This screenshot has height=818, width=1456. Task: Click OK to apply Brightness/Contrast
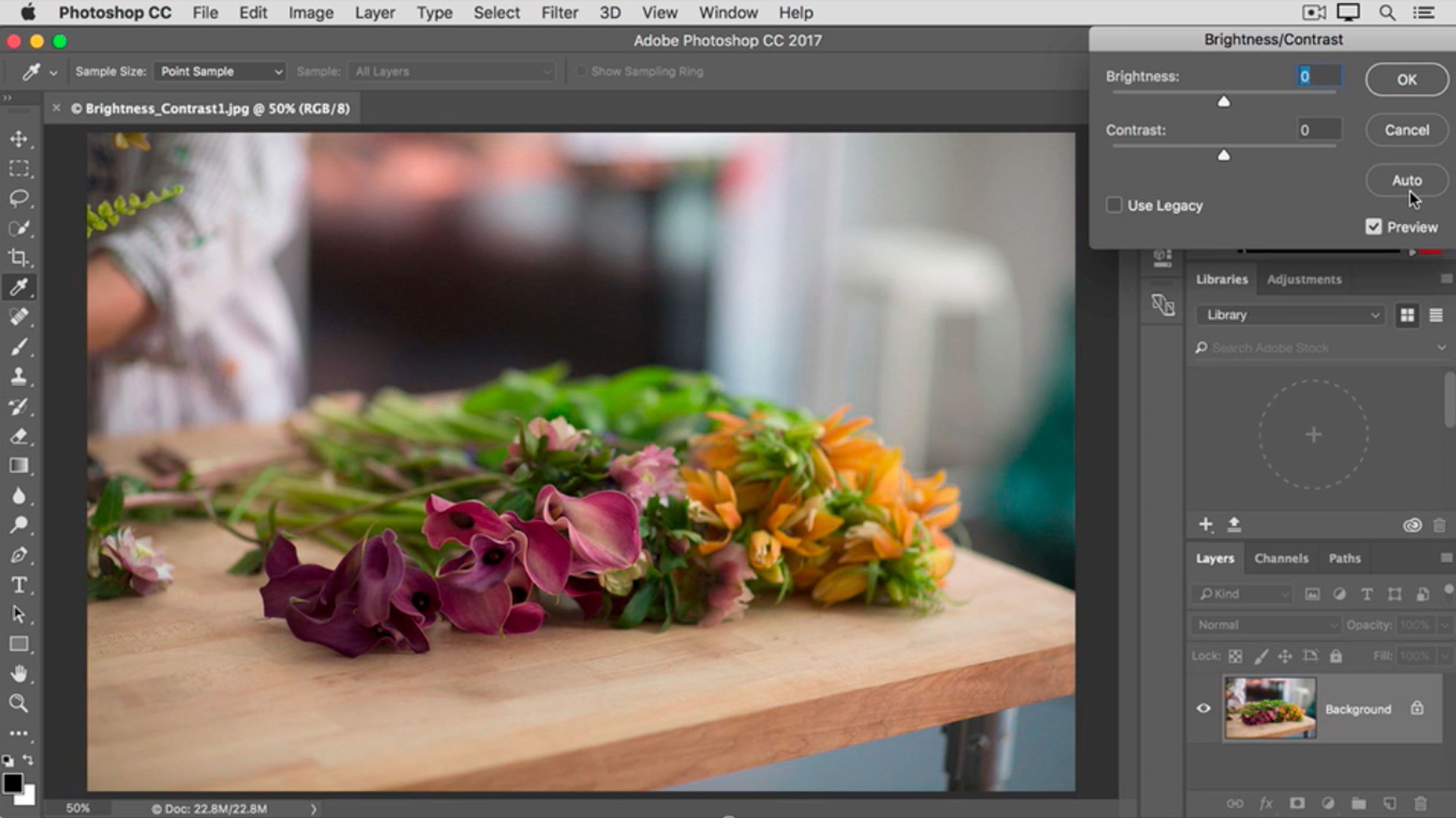coord(1406,79)
